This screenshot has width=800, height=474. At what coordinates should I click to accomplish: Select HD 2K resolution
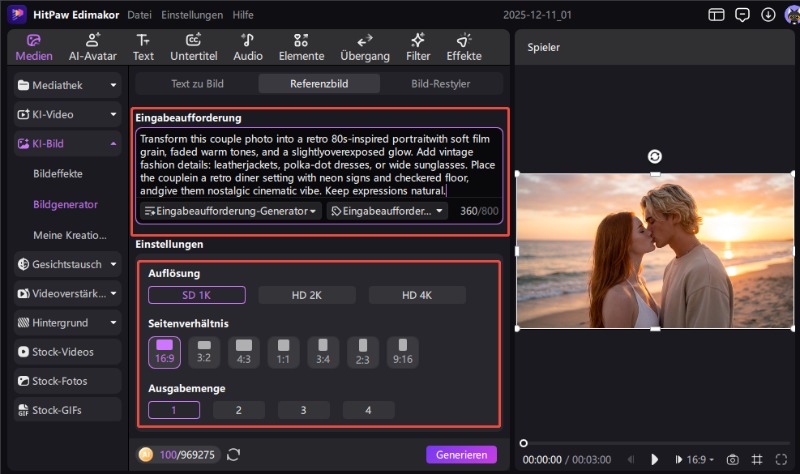tap(307, 295)
